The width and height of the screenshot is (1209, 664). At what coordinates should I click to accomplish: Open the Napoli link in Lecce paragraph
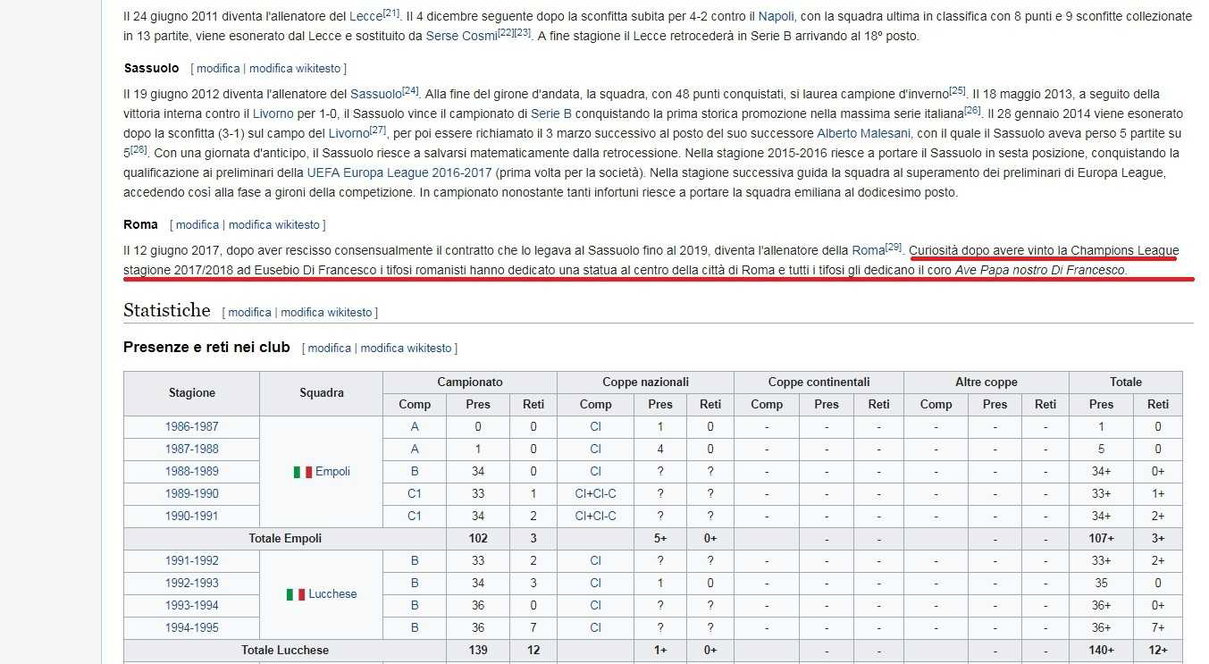777,16
